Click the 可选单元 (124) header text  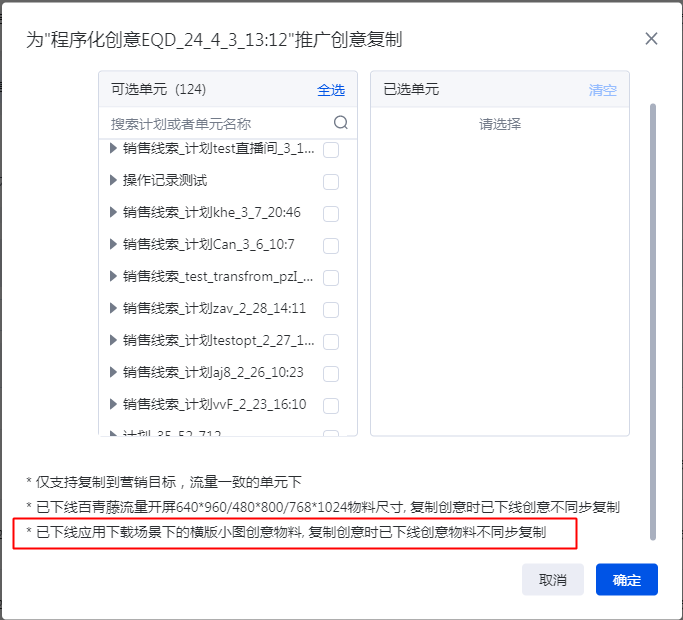(159, 89)
